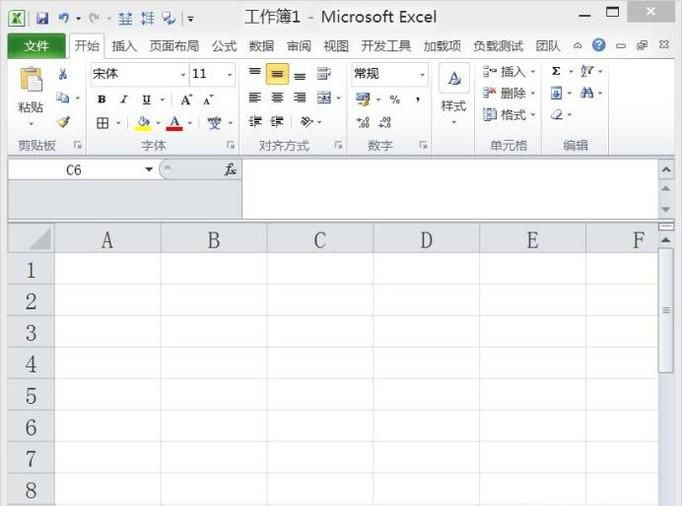Open the 公式 ribbon tab
This screenshot has width=682, height=506.
[x=224, y=46]
